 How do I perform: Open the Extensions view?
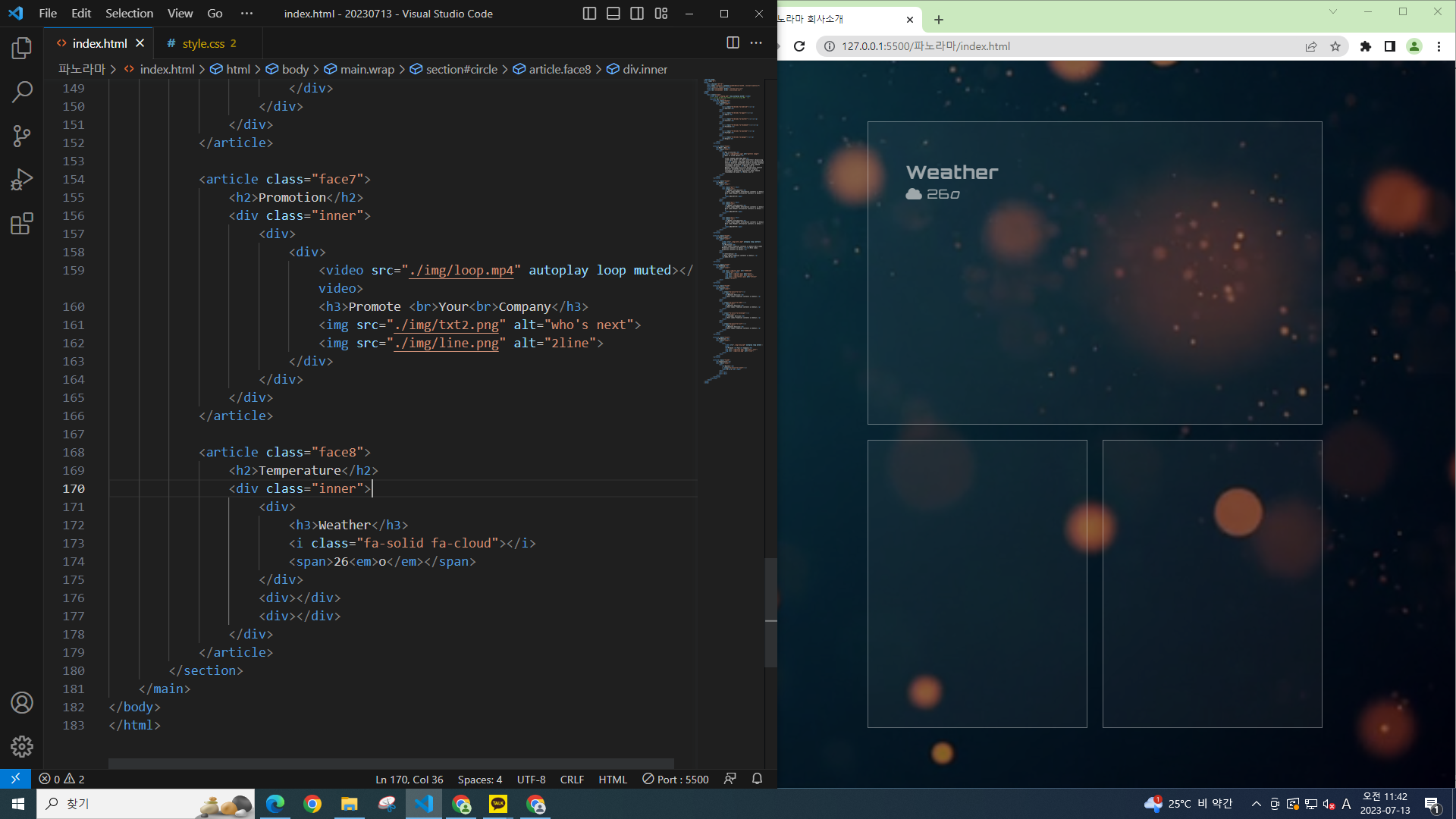point(22,224)
